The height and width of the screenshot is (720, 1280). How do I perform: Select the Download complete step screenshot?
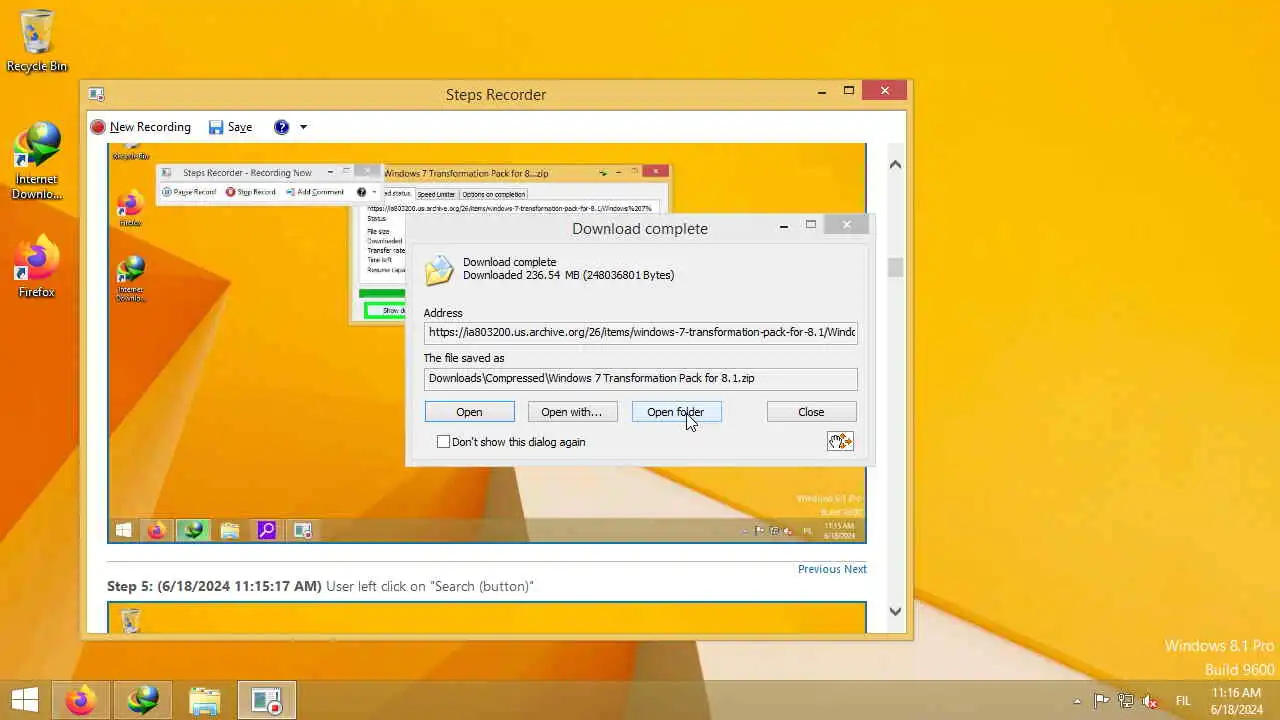pyautogui.click(x=487, y=343)
